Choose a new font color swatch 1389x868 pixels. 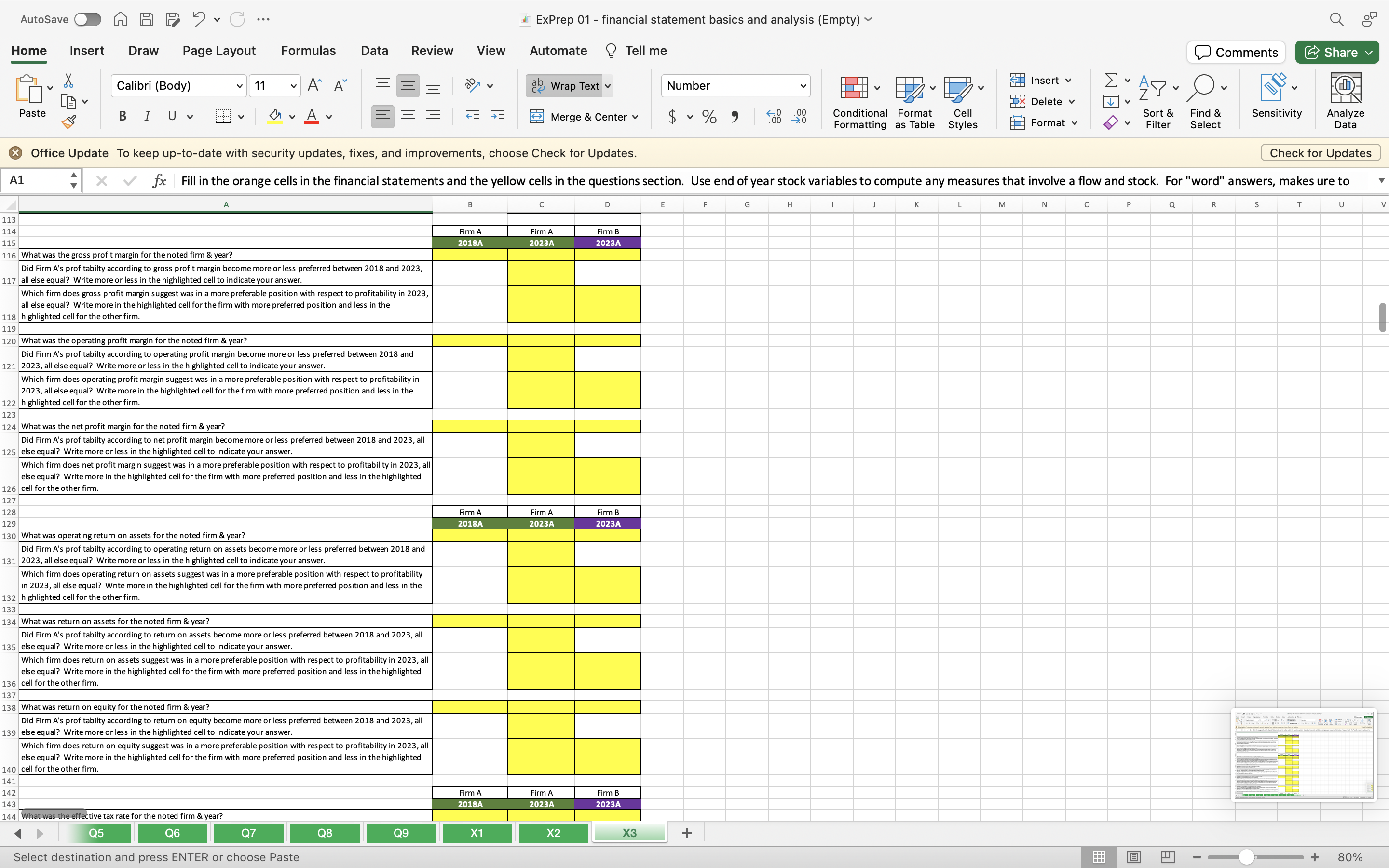coord(329,117)
